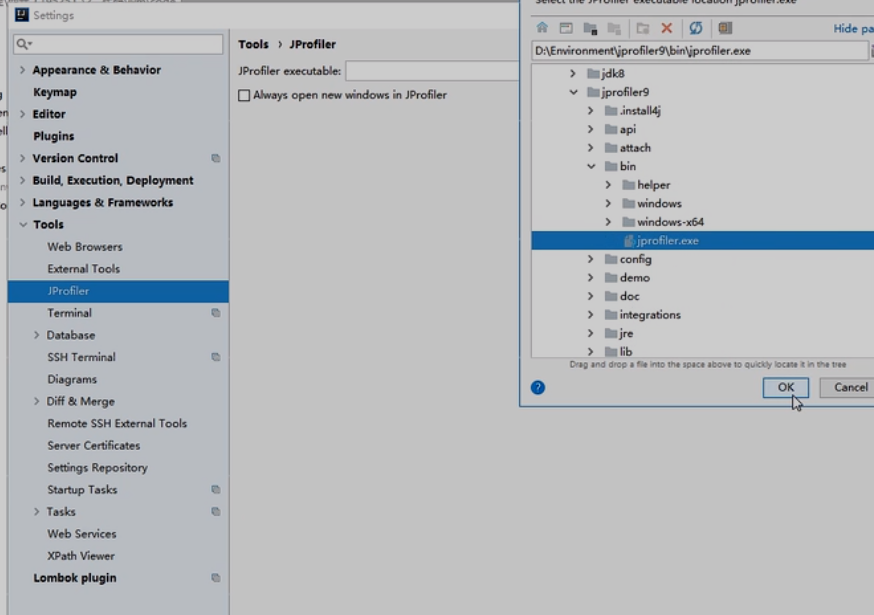This screenshot has height=615, width=874.
Task: Click the project-level icon beside Startup Tasks
Action: (x=216, y=490)
